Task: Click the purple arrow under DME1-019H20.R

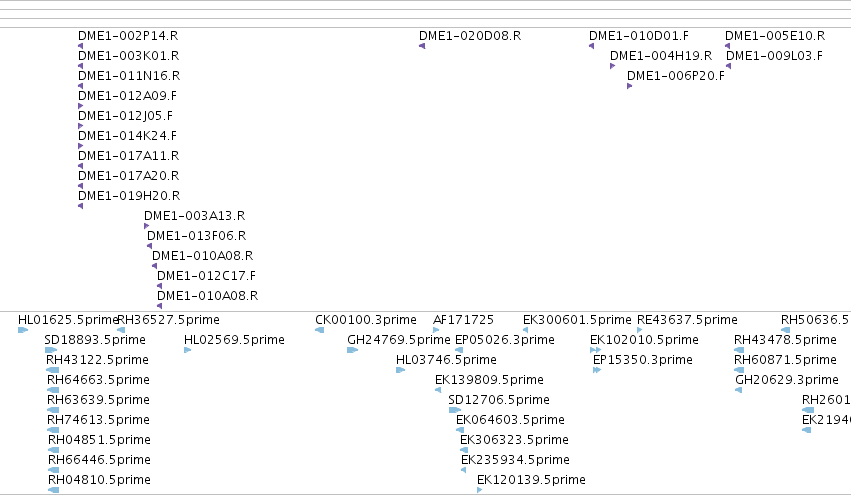Action: coord(80,206)
